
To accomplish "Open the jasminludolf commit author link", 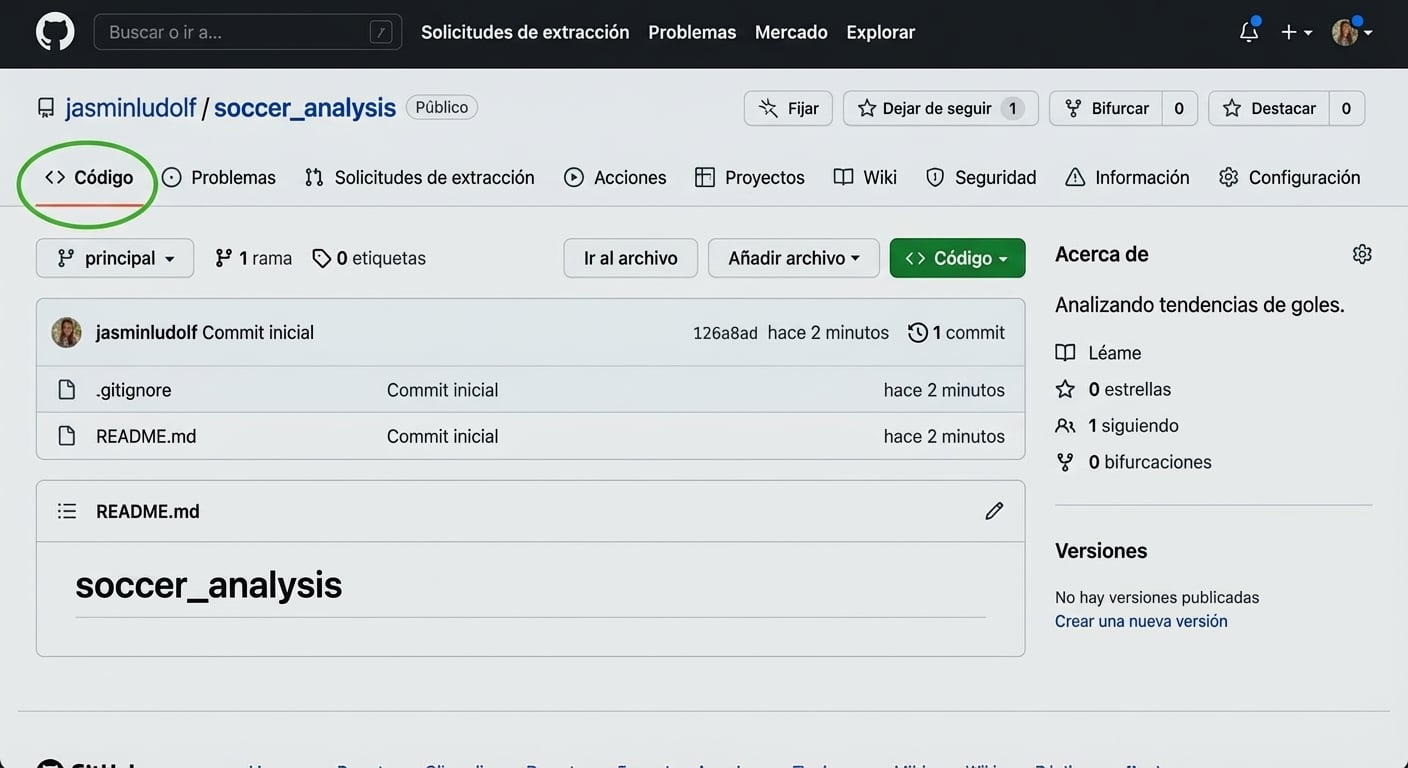I will (x=147, y=332).
